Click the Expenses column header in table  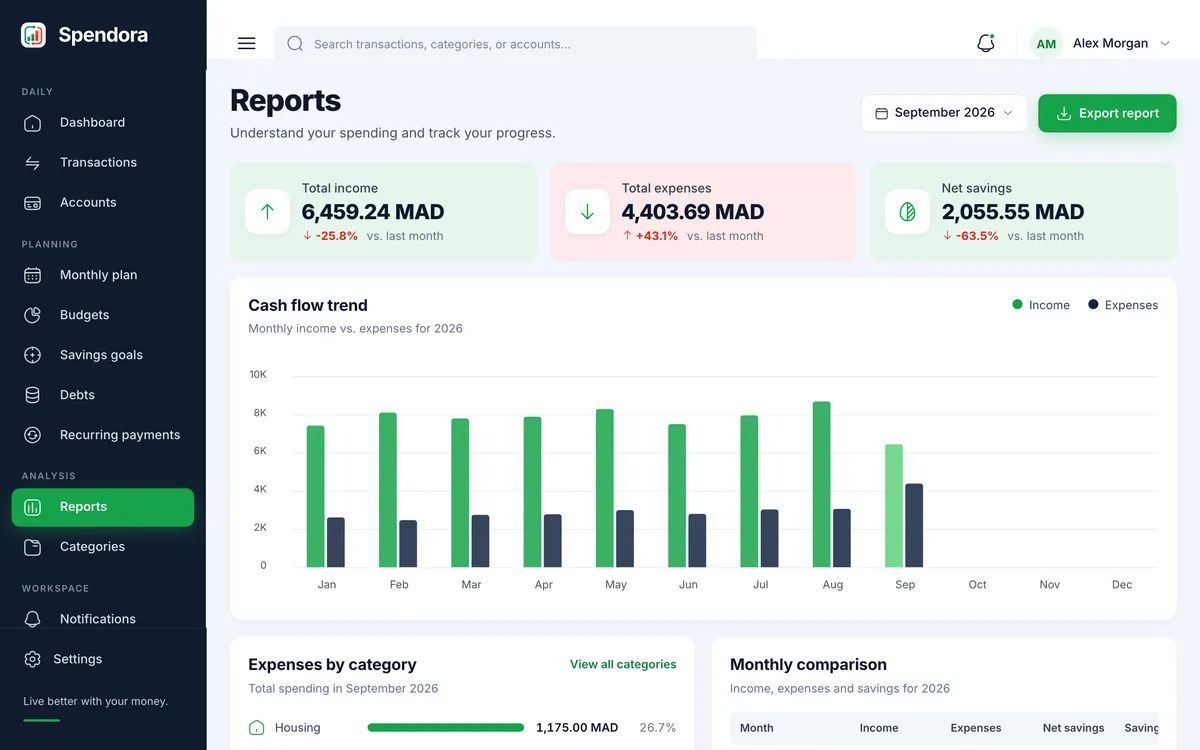(976, 728)
